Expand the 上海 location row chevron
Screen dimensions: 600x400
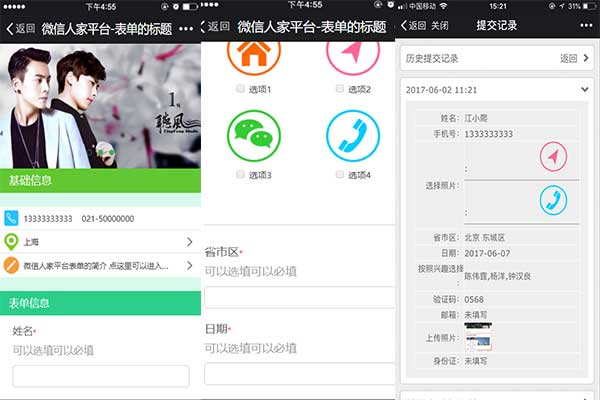tap(189, 242)
